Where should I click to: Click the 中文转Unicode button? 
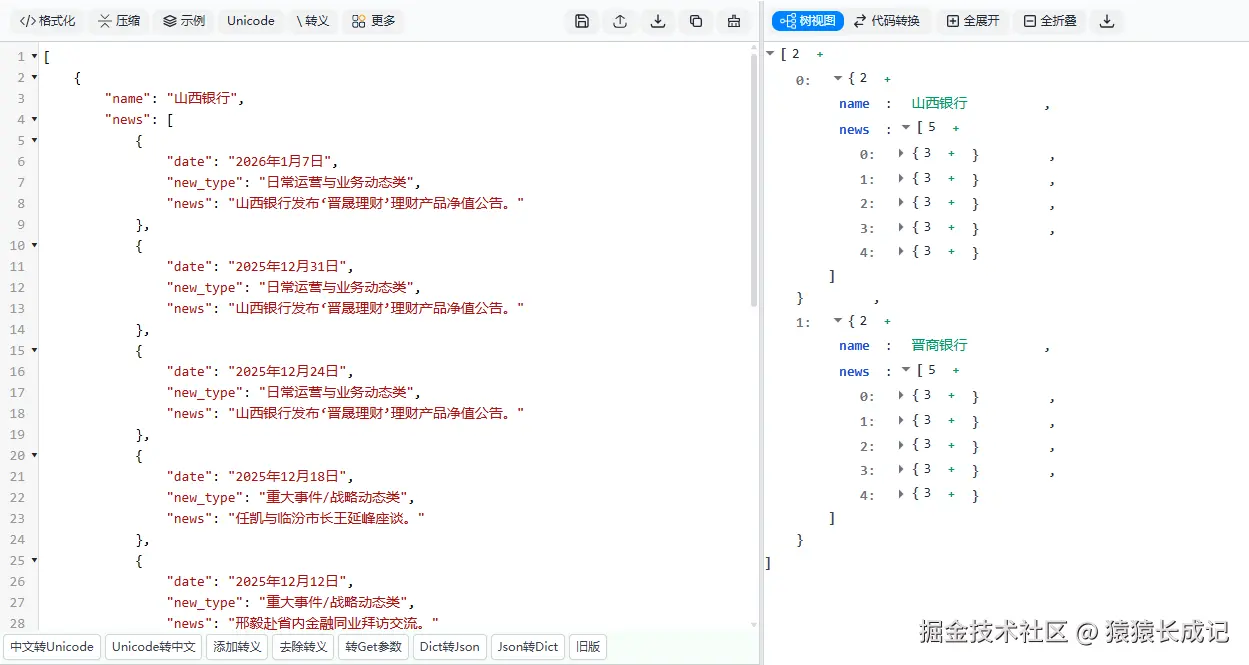tap(52, 647)
